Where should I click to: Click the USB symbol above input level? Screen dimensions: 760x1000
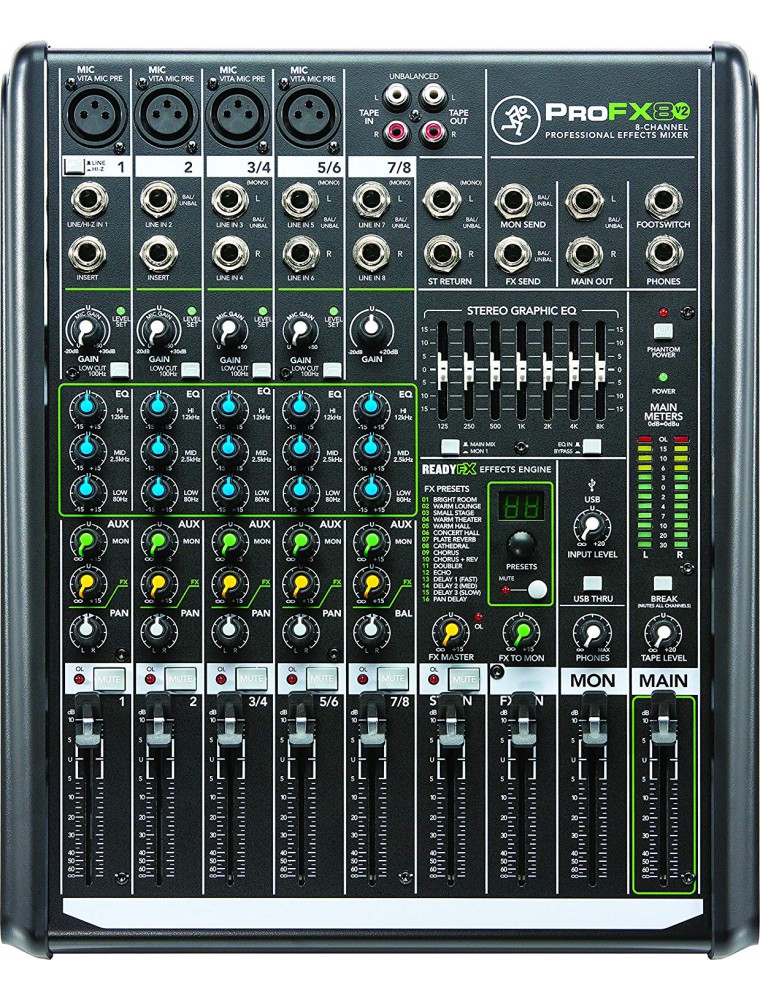coord(592,487)
